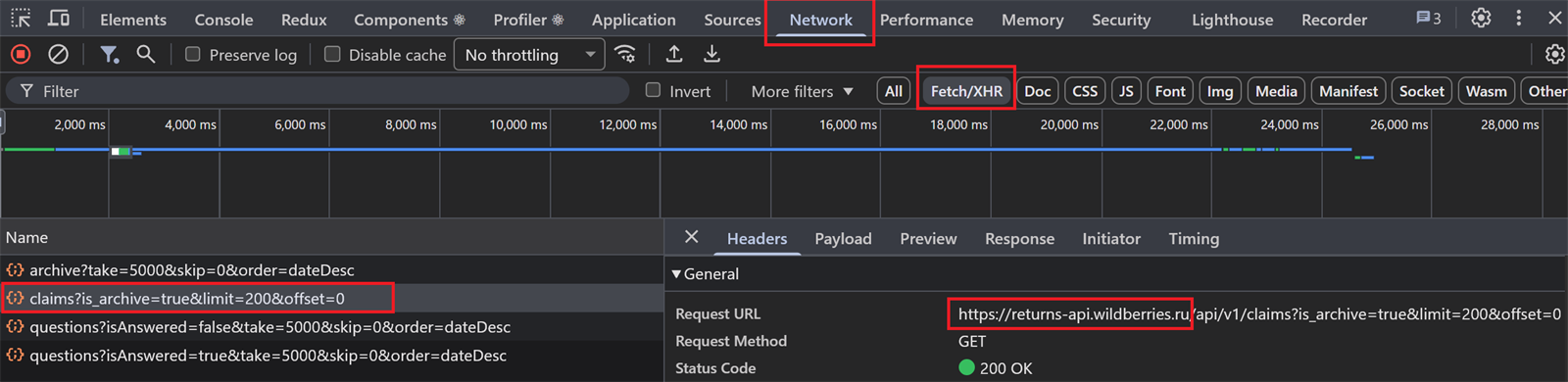Screen dimensions: 1568x382
Task: Focus the Filter text input
Action: click(318, 91)
